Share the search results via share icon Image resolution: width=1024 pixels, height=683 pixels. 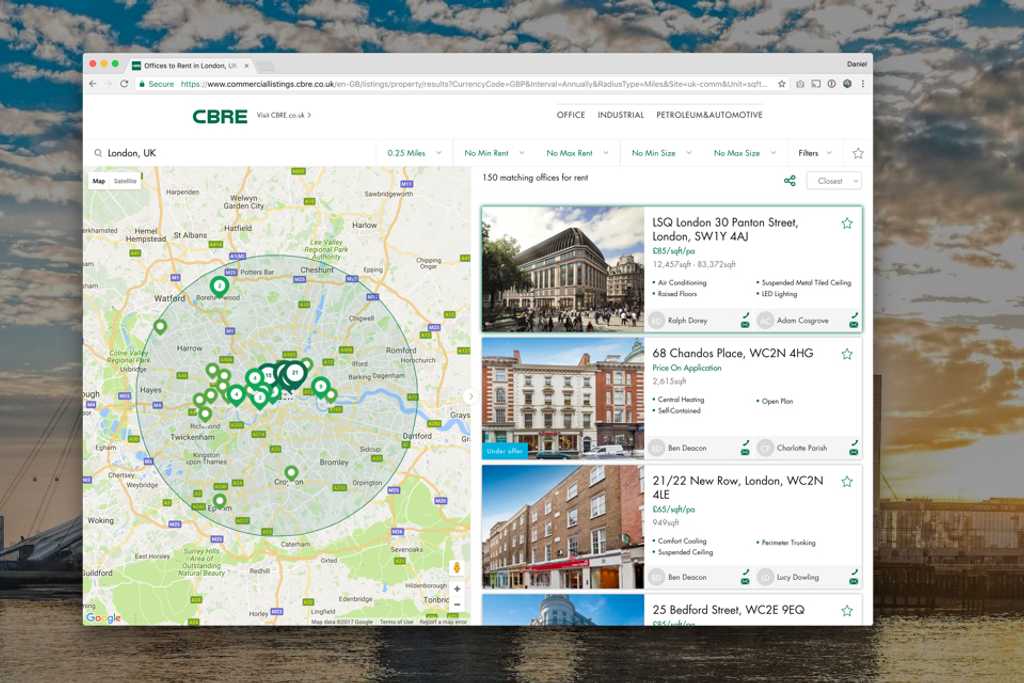(790, 181)
